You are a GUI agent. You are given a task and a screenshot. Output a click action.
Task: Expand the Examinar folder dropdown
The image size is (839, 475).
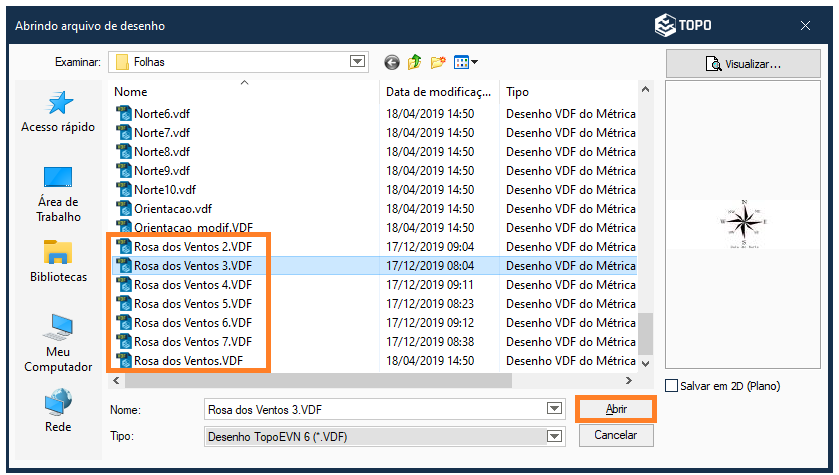[x=358, y=62]
